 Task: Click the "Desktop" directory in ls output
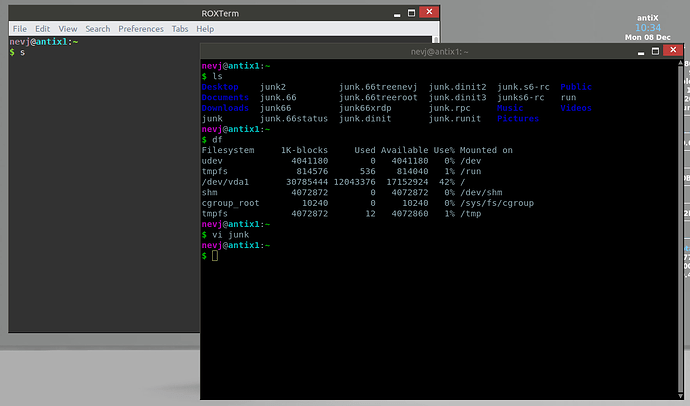click(220, 87)
